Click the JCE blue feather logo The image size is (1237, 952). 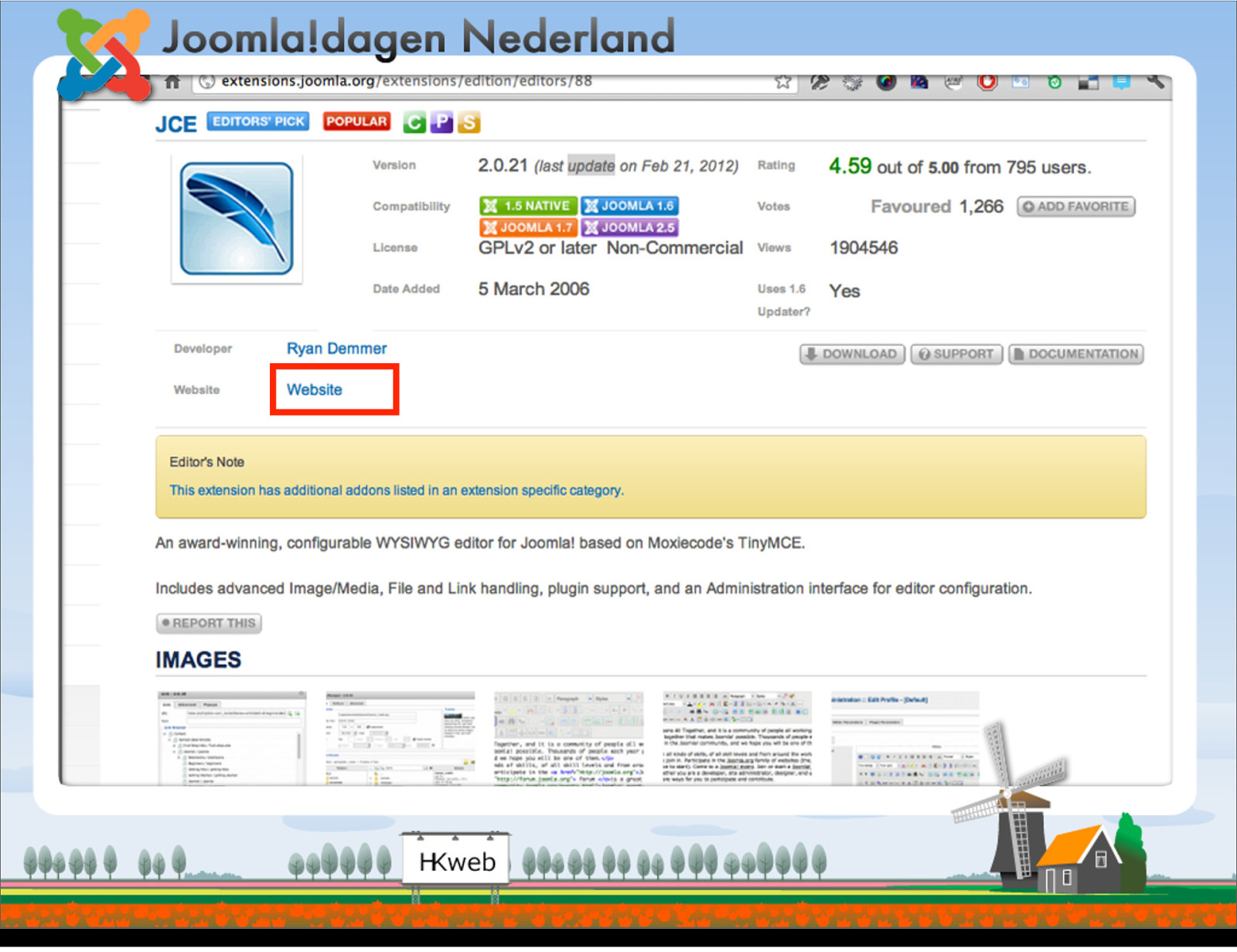point(237,219)
